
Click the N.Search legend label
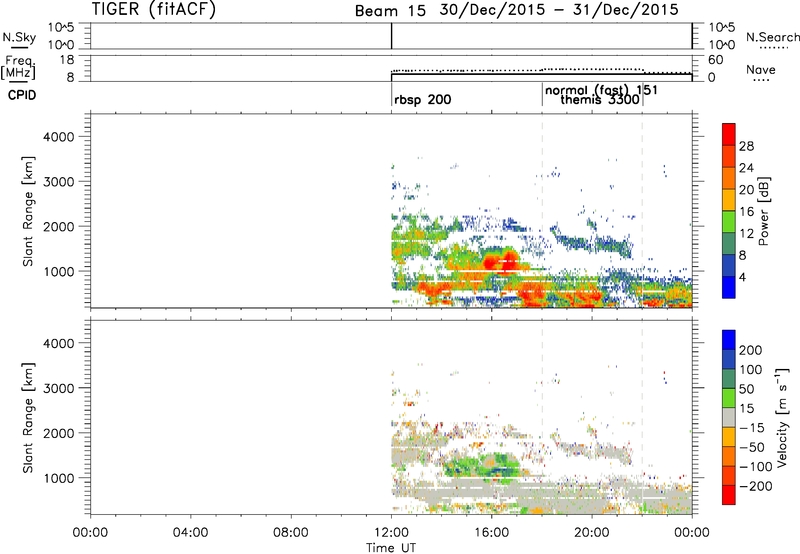coord(772,37)
